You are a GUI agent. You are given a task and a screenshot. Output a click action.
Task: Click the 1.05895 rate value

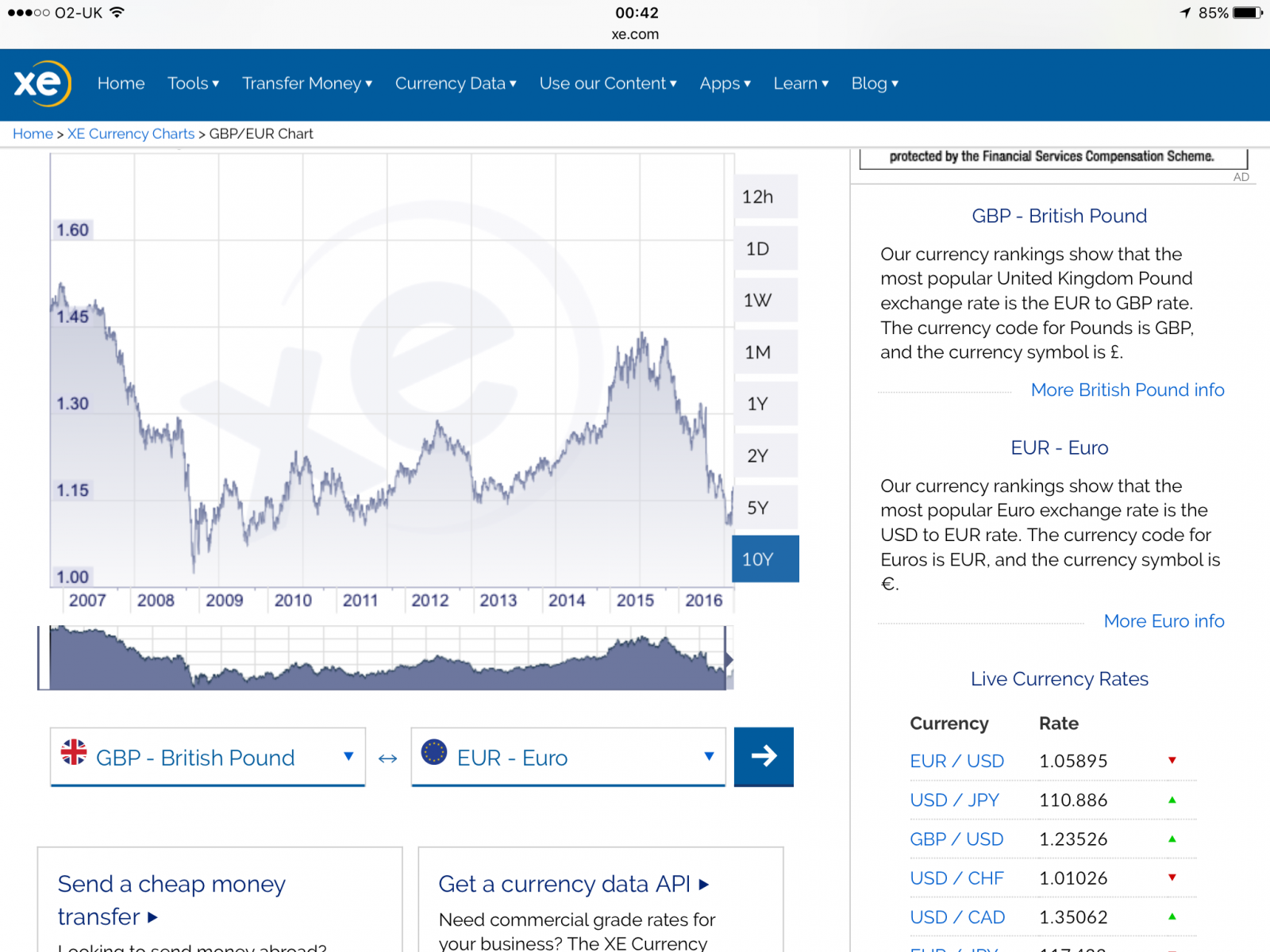tap(1073, 761)
